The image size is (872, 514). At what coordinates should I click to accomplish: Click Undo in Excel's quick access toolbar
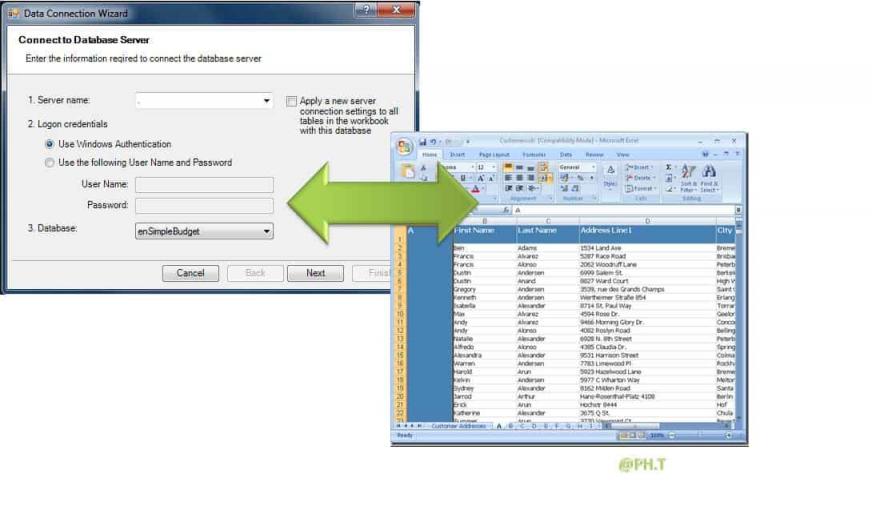tap(433, 142)
